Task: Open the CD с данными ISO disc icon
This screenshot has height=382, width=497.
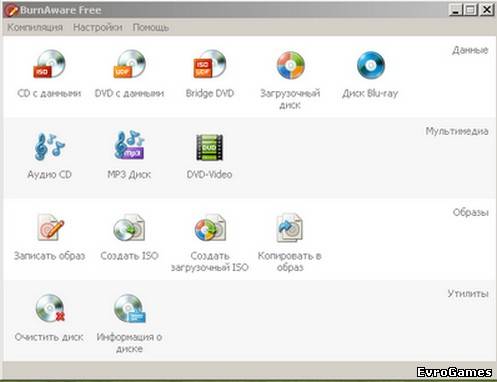Action: coord(49,64)
